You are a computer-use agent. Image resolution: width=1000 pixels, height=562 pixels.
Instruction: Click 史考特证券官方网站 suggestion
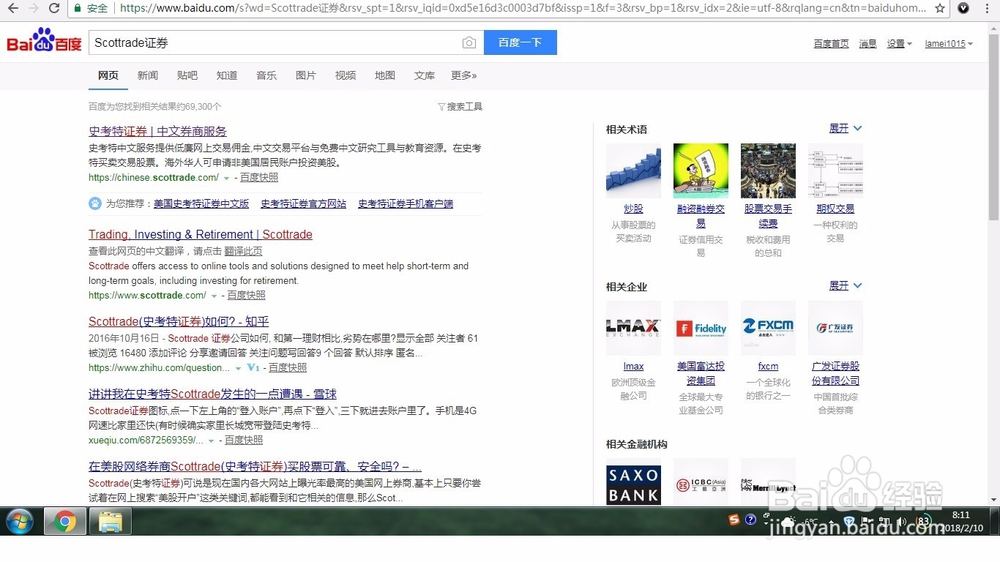click(x=303, y=204)
